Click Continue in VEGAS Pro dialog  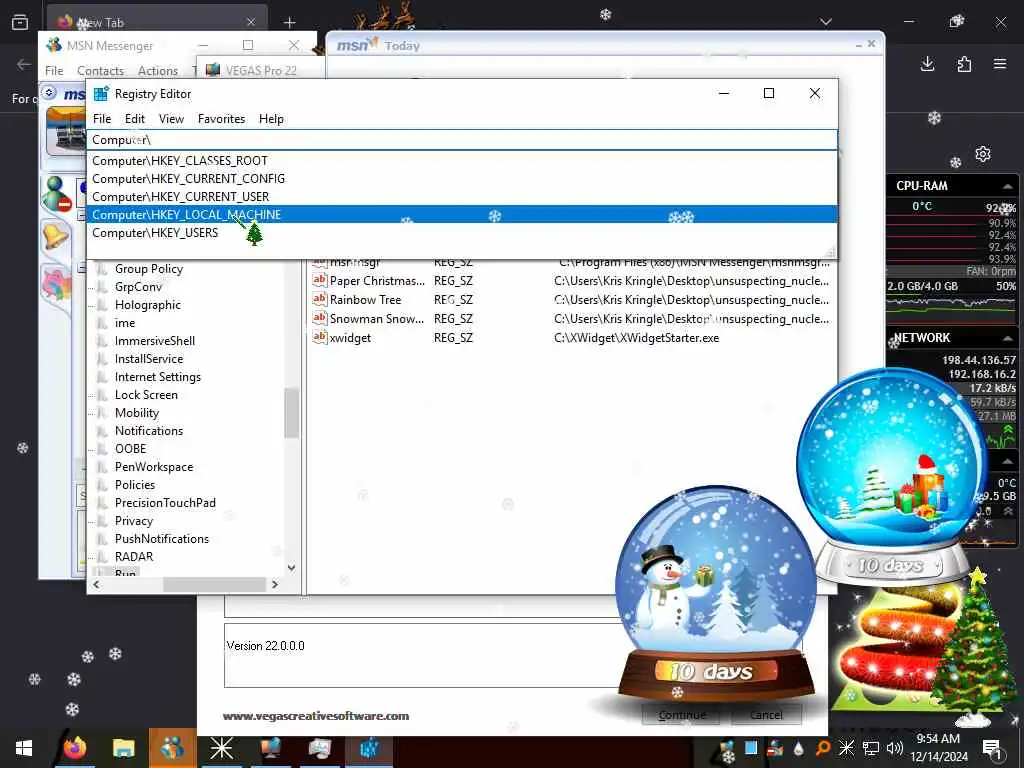pos(682,714)
